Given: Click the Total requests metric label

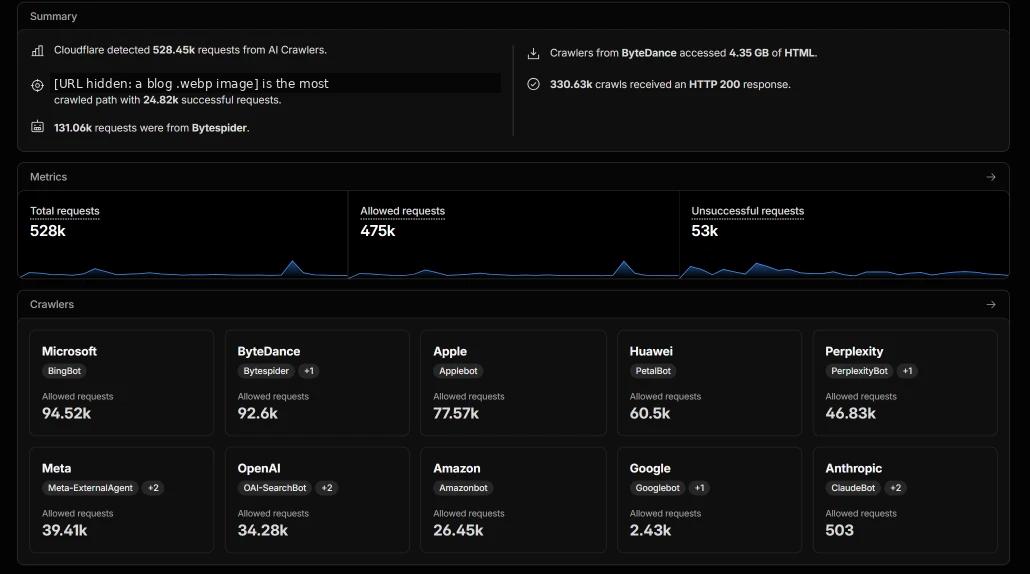Looking at the screenshot, I should 64,211.
